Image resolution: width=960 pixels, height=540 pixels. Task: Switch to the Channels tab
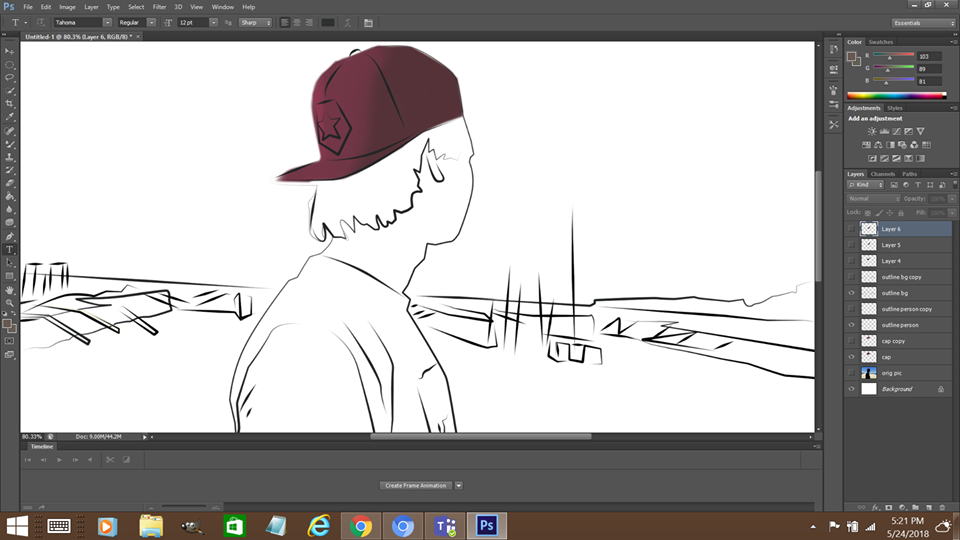(x=882, y=174)
